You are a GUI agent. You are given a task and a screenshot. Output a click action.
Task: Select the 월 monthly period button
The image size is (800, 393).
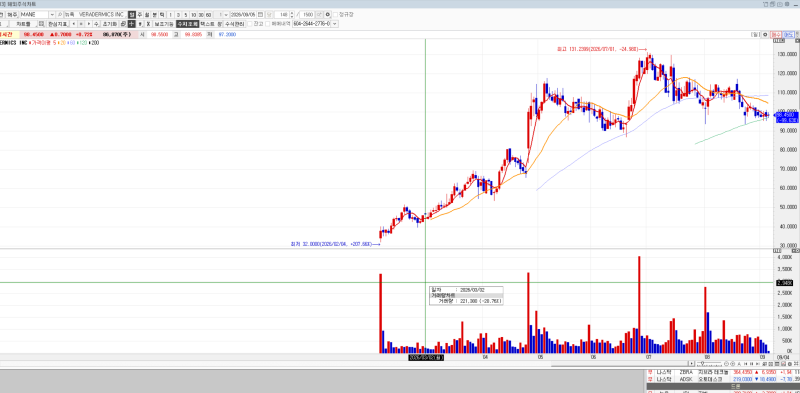pos(146,14)
